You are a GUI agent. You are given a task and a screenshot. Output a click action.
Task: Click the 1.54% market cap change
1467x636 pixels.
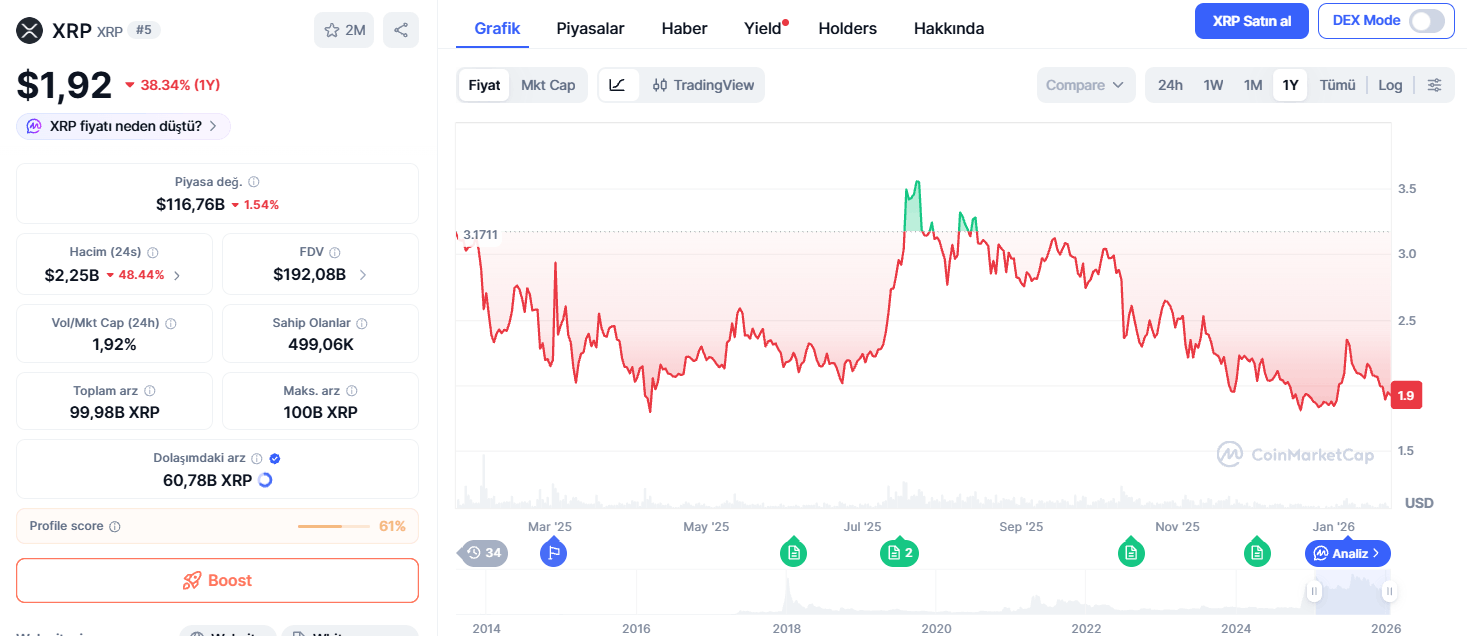(261, 204)
